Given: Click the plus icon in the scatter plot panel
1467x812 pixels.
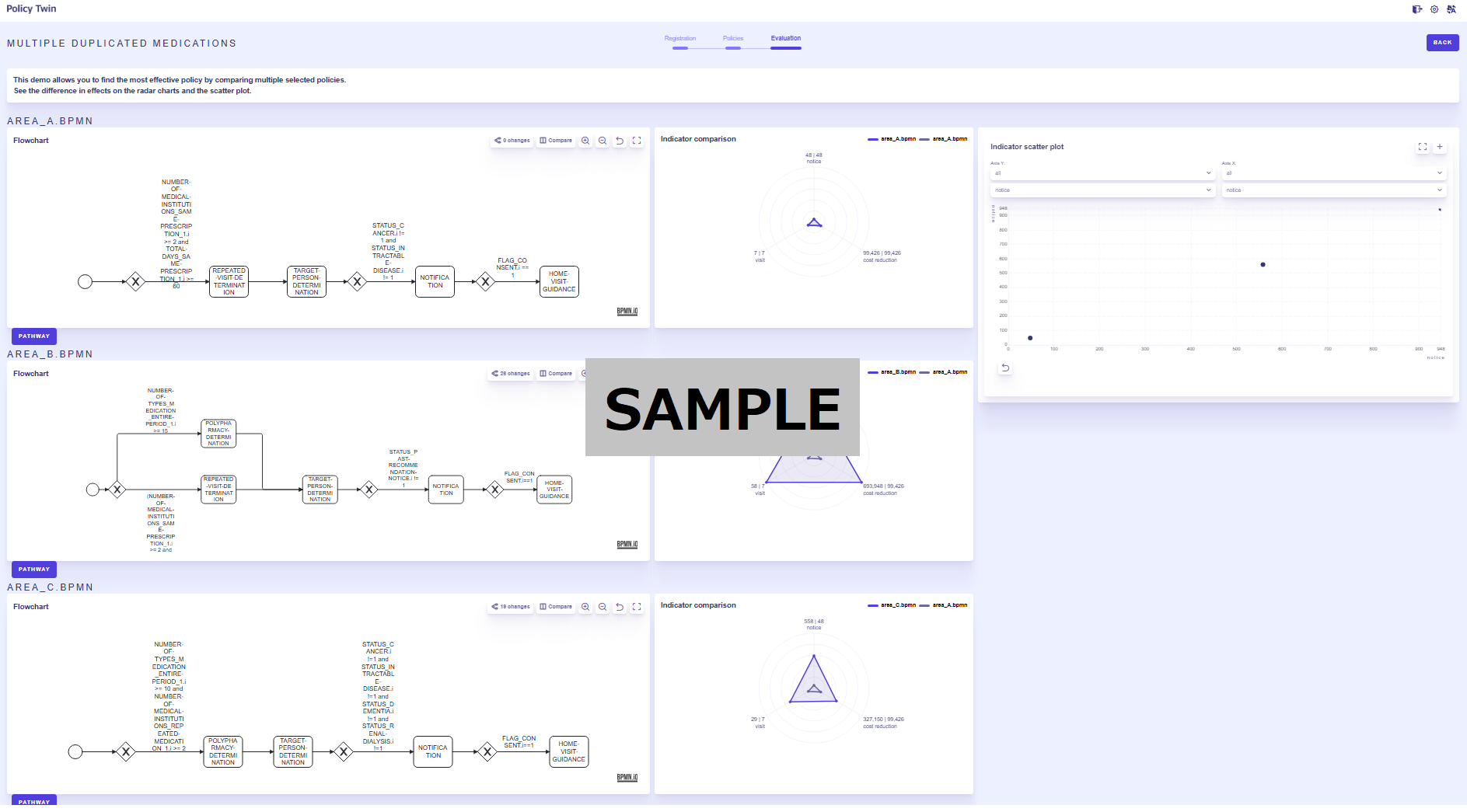Looking at the screenshot, I should (1440, 147).
